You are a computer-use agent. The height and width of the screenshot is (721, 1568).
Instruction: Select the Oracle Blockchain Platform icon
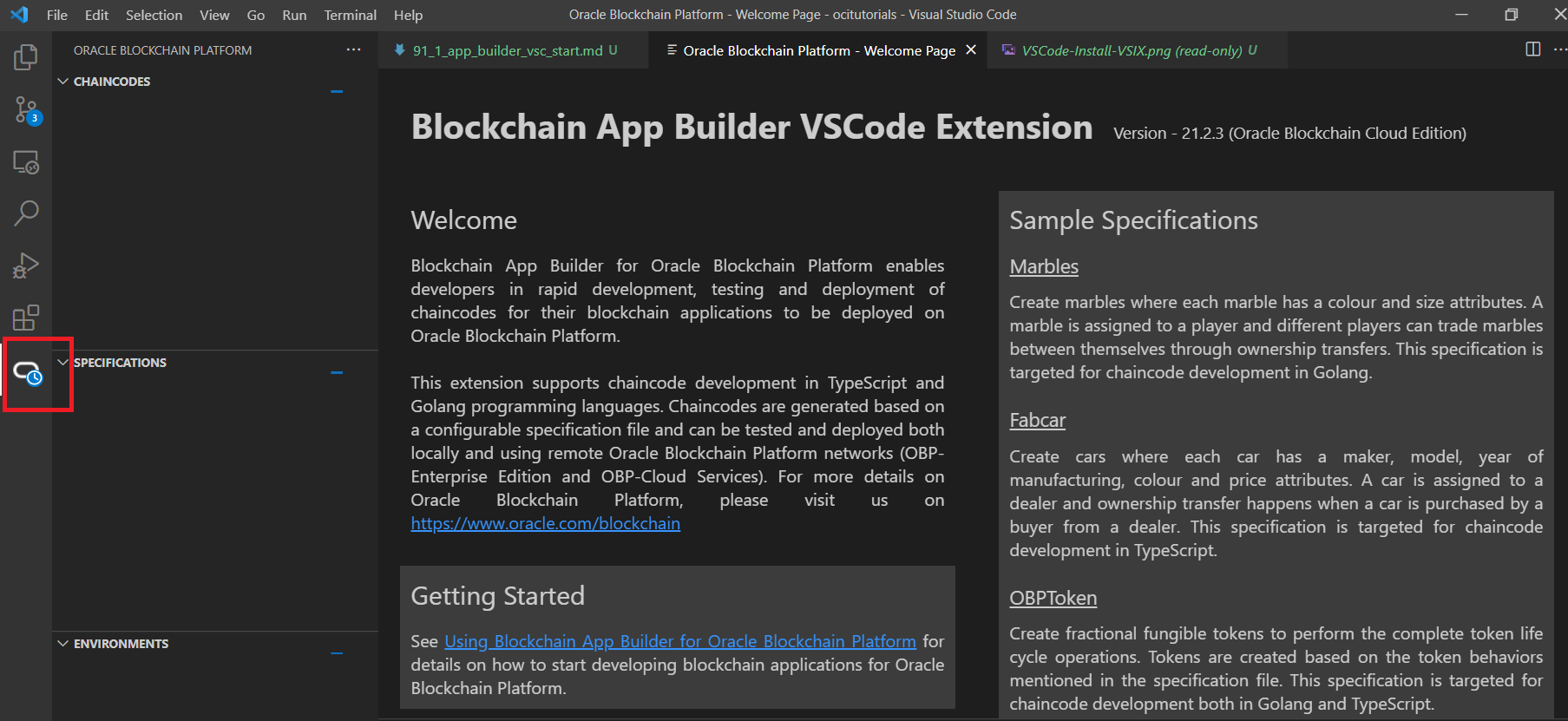click(x=28, y=374)
